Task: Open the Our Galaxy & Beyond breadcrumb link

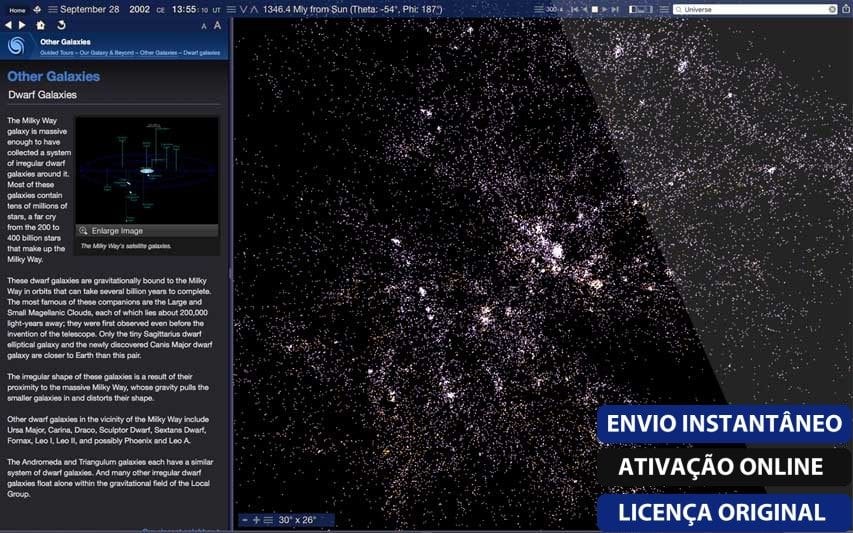Action: click(x=107, y=53)
